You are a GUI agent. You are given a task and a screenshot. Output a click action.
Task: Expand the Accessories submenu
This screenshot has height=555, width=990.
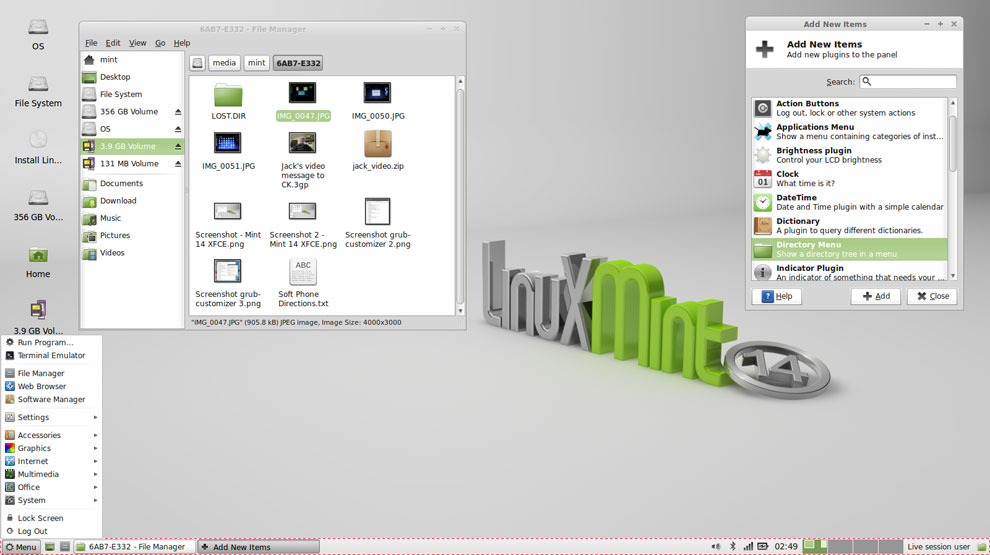click(x=52, y=435)
